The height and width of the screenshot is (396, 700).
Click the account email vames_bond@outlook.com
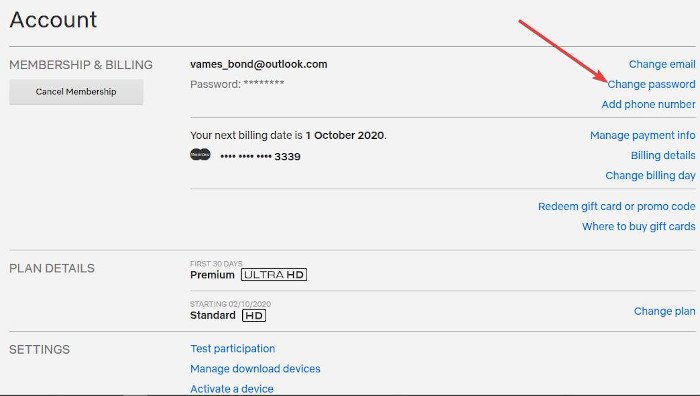(x=258, y=64)
